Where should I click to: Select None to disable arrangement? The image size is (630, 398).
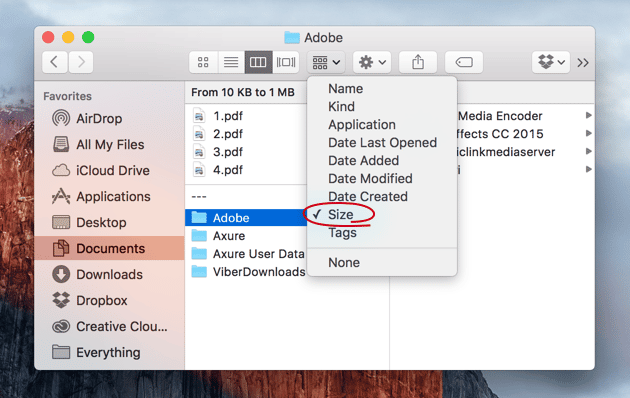point(344,263)
